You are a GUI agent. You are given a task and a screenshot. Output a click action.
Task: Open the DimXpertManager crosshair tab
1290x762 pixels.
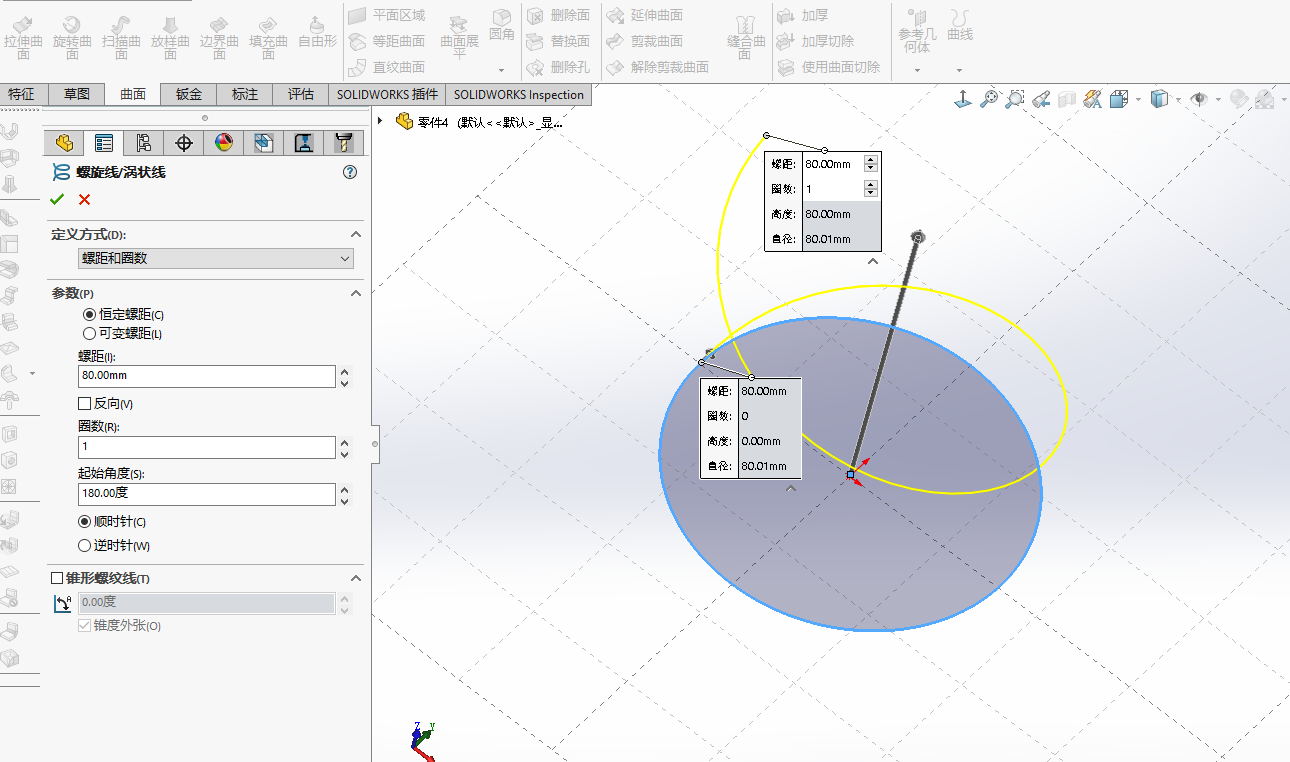click(183, 142)
